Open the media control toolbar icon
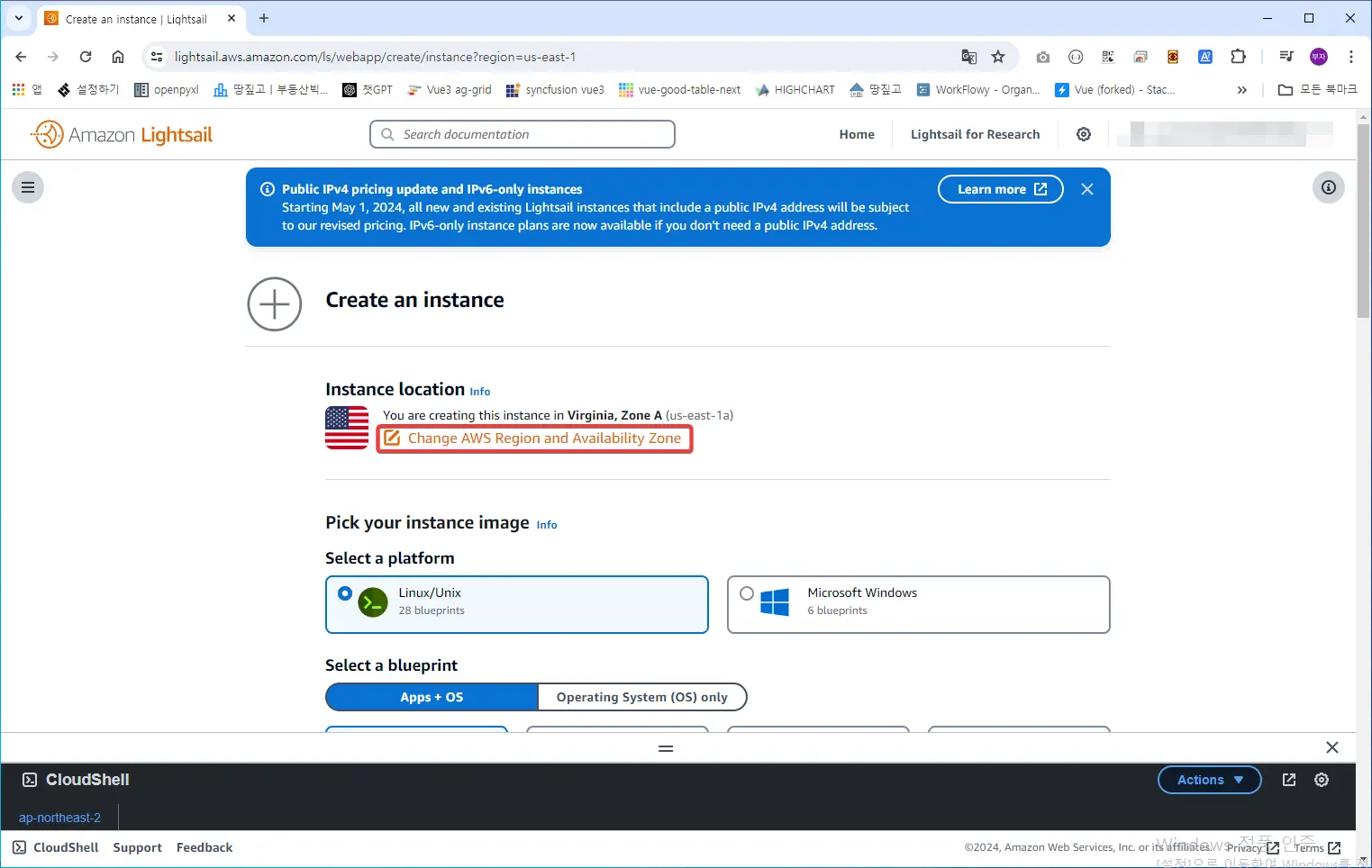1372x868 pixels. click(1286, 57)
